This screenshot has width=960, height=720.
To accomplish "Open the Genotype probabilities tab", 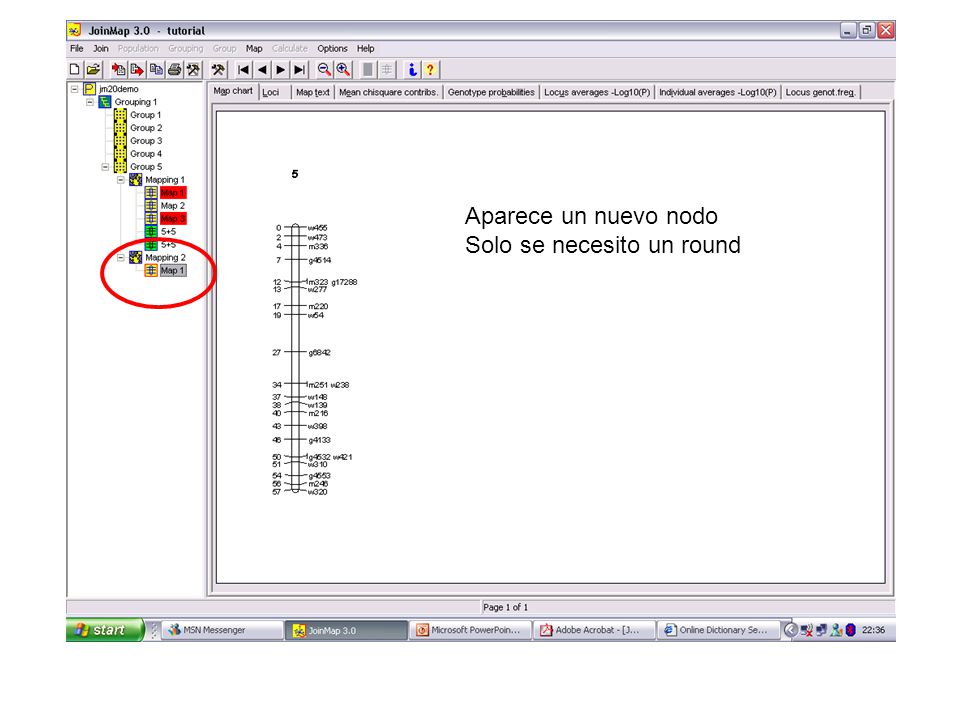I will tap(491, 92).
